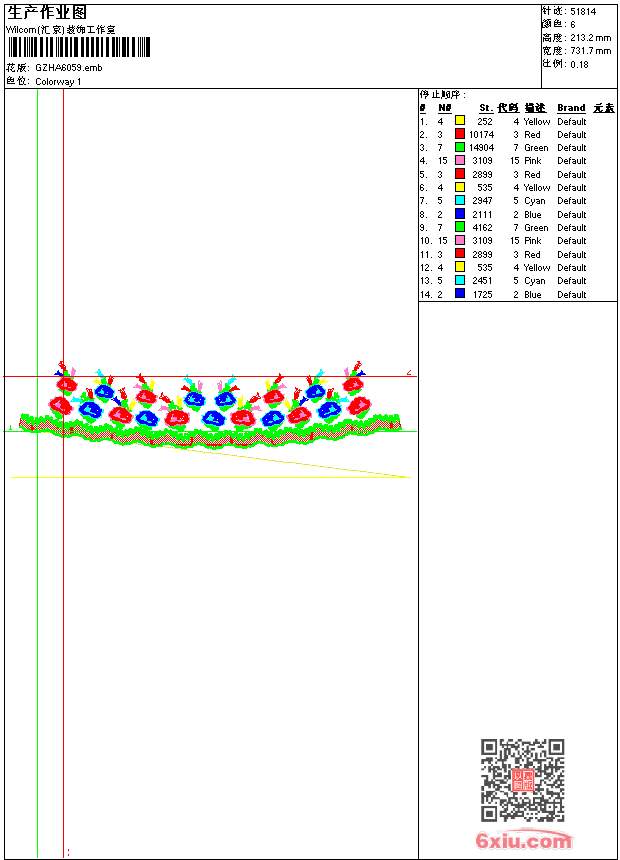Click the N# column header
The height and width of the screenshot is (860, 620).
[x=444, y=108]
